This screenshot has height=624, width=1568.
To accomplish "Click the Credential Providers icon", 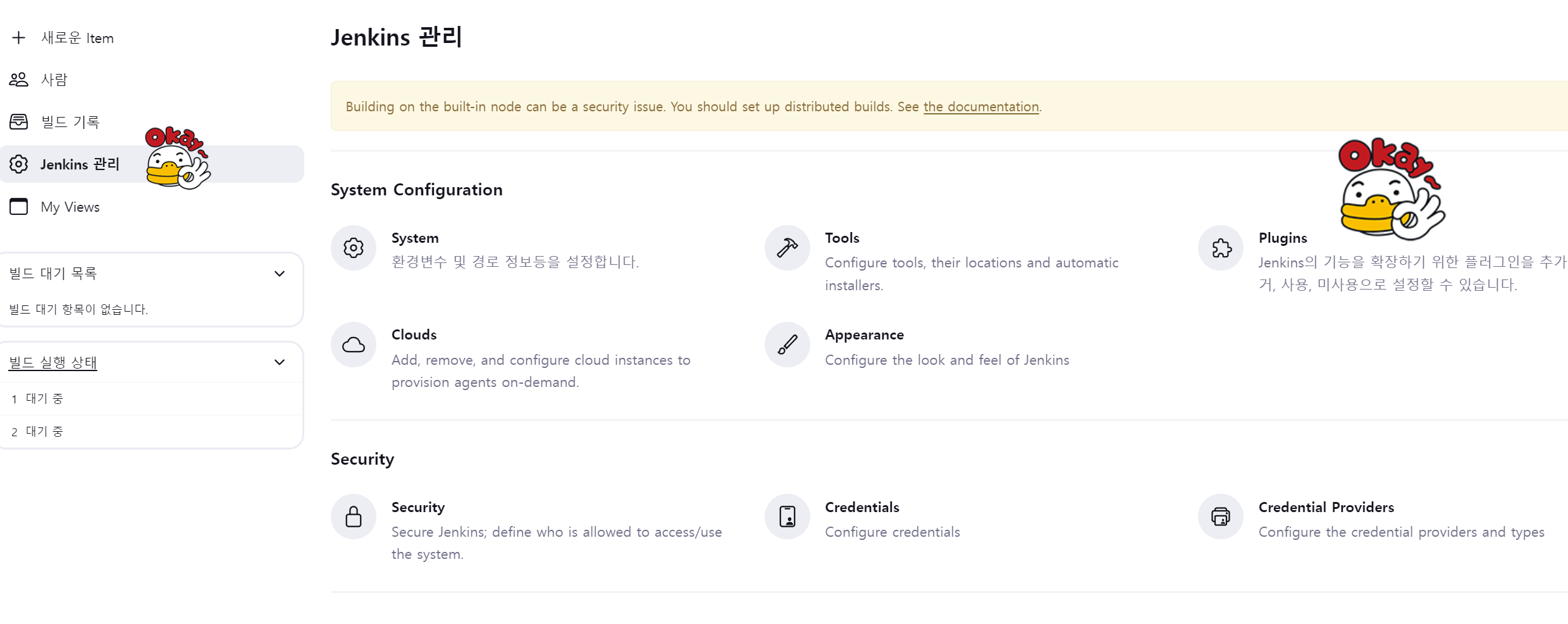I will tap(1221, 517).
